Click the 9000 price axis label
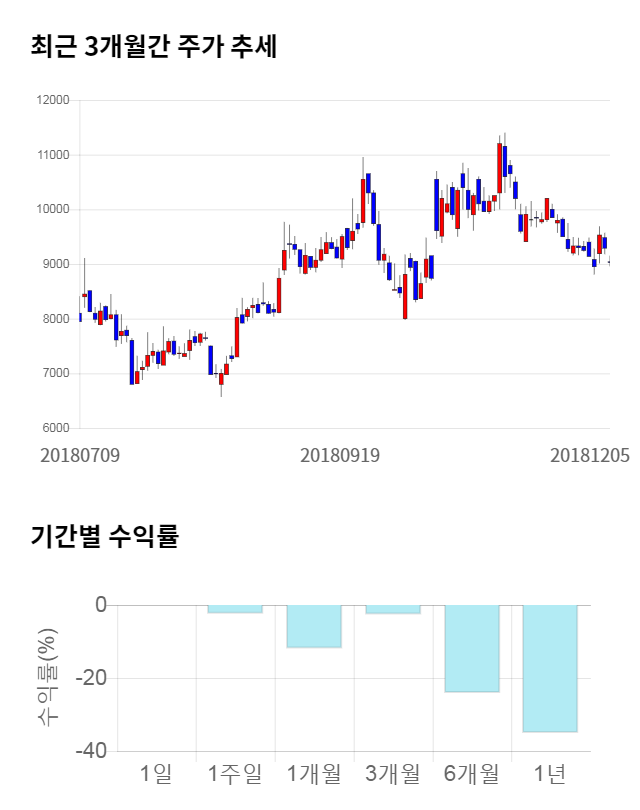 tap(53, 264)
